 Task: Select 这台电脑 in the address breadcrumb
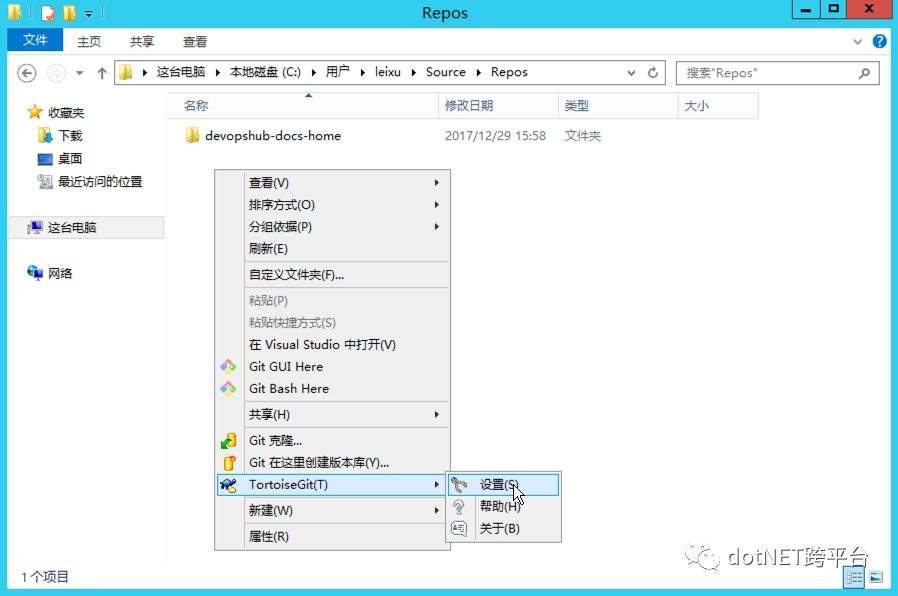click(181, 72)
